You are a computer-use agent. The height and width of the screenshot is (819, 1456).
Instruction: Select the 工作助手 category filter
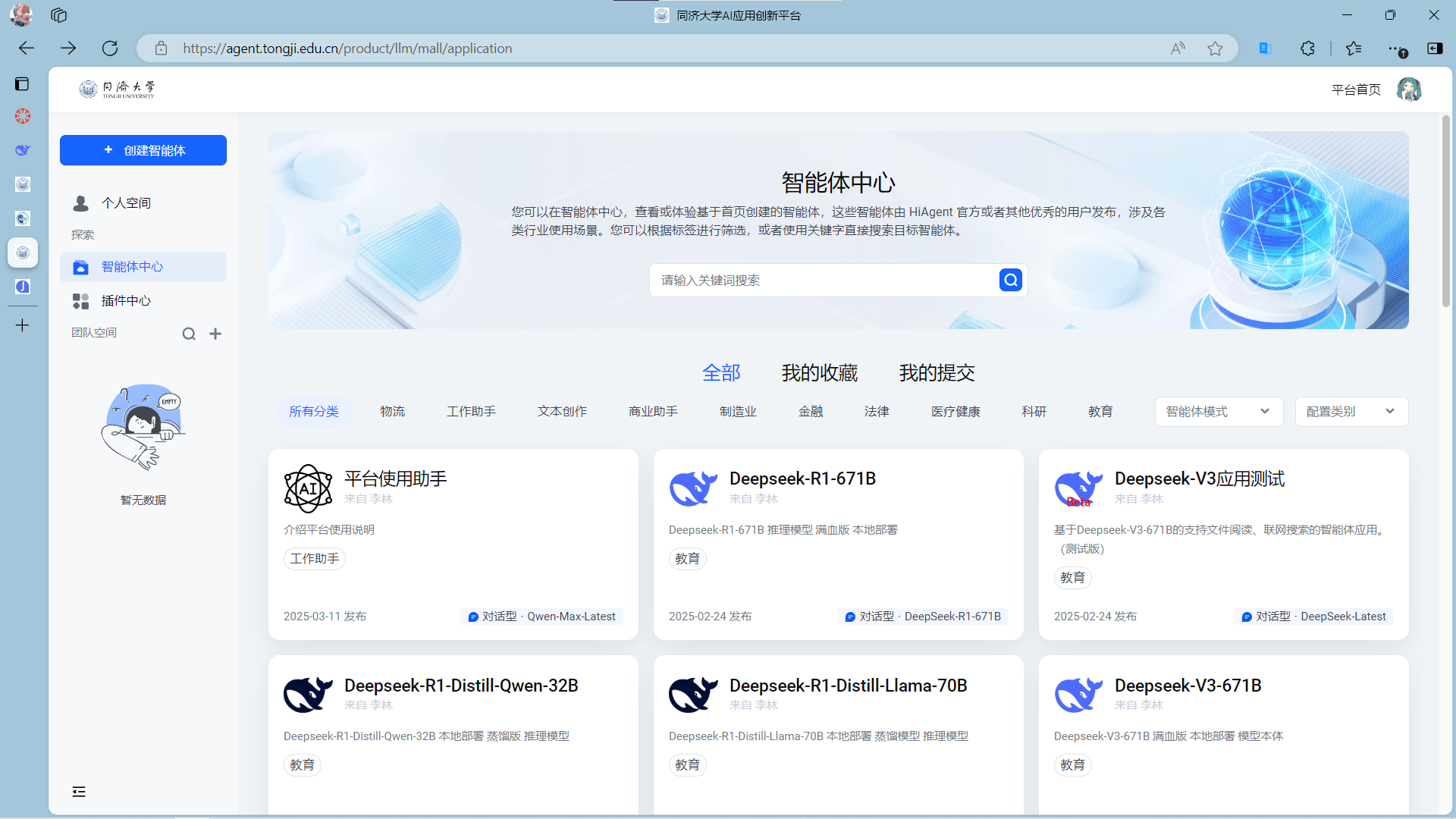tap(471, 412)
